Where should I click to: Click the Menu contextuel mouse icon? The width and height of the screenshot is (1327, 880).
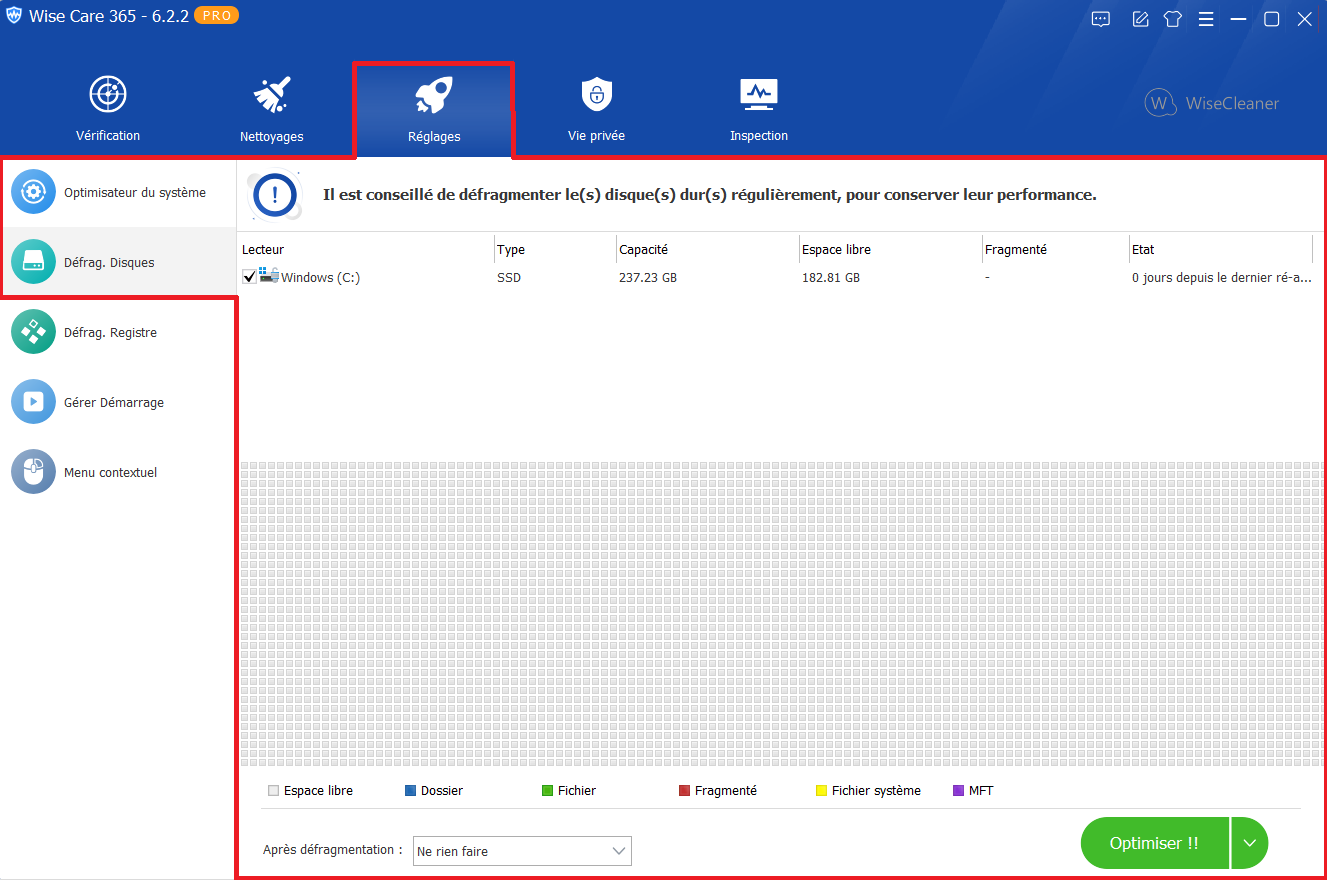tap(34, 472)
